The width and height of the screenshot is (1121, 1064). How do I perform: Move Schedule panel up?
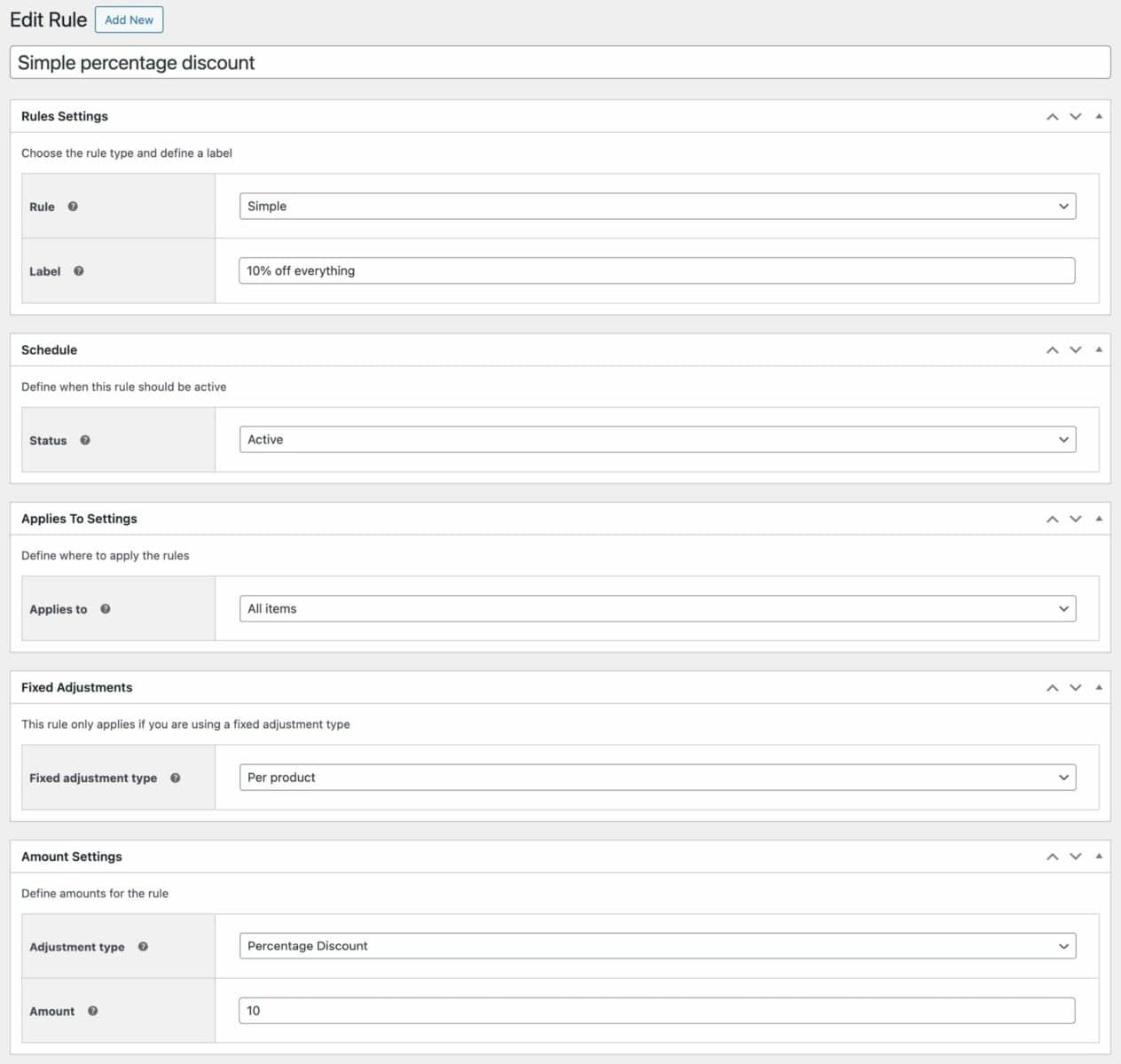1053,350
